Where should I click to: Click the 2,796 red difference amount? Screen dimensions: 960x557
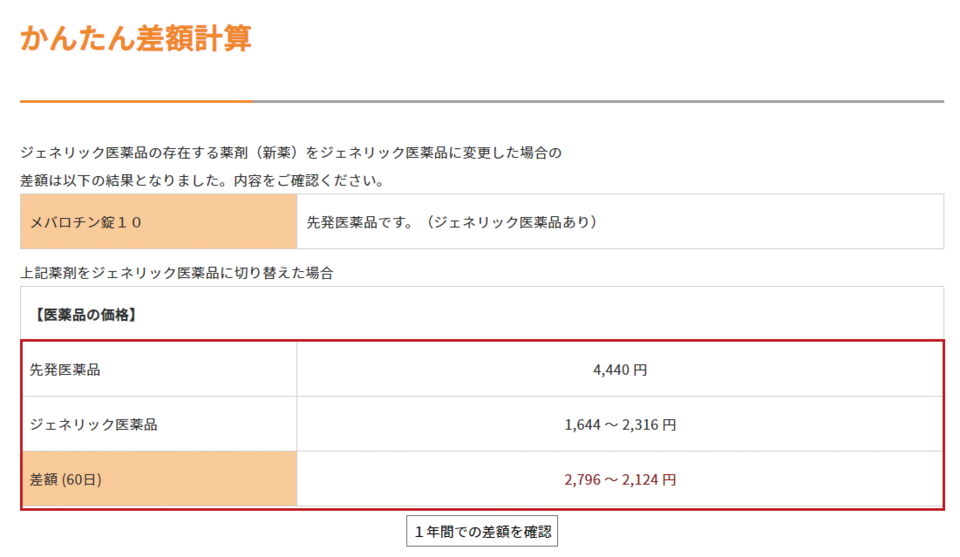(582, 479)
